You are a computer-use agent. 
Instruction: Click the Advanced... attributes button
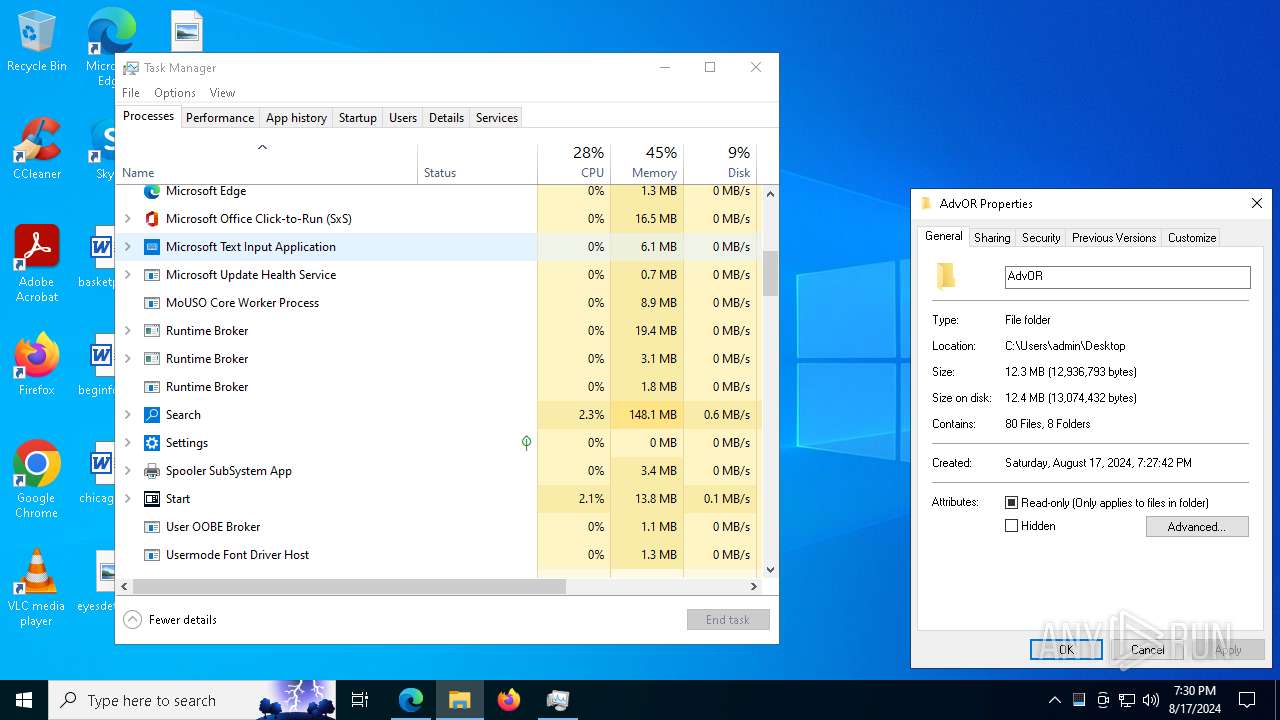[1197, 527]
